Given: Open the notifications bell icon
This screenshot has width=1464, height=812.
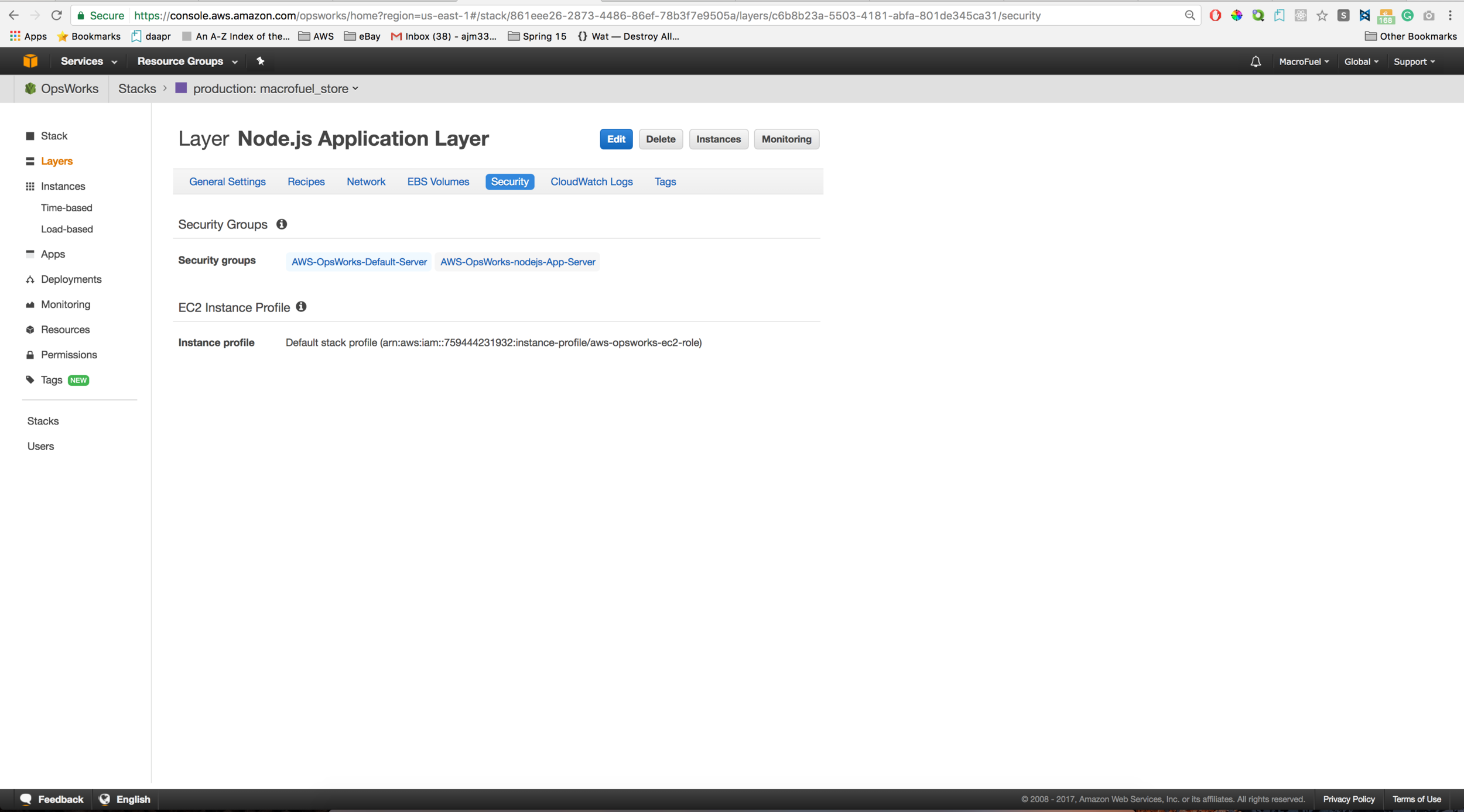Looking at the screenshot, I should (1256, 61).
